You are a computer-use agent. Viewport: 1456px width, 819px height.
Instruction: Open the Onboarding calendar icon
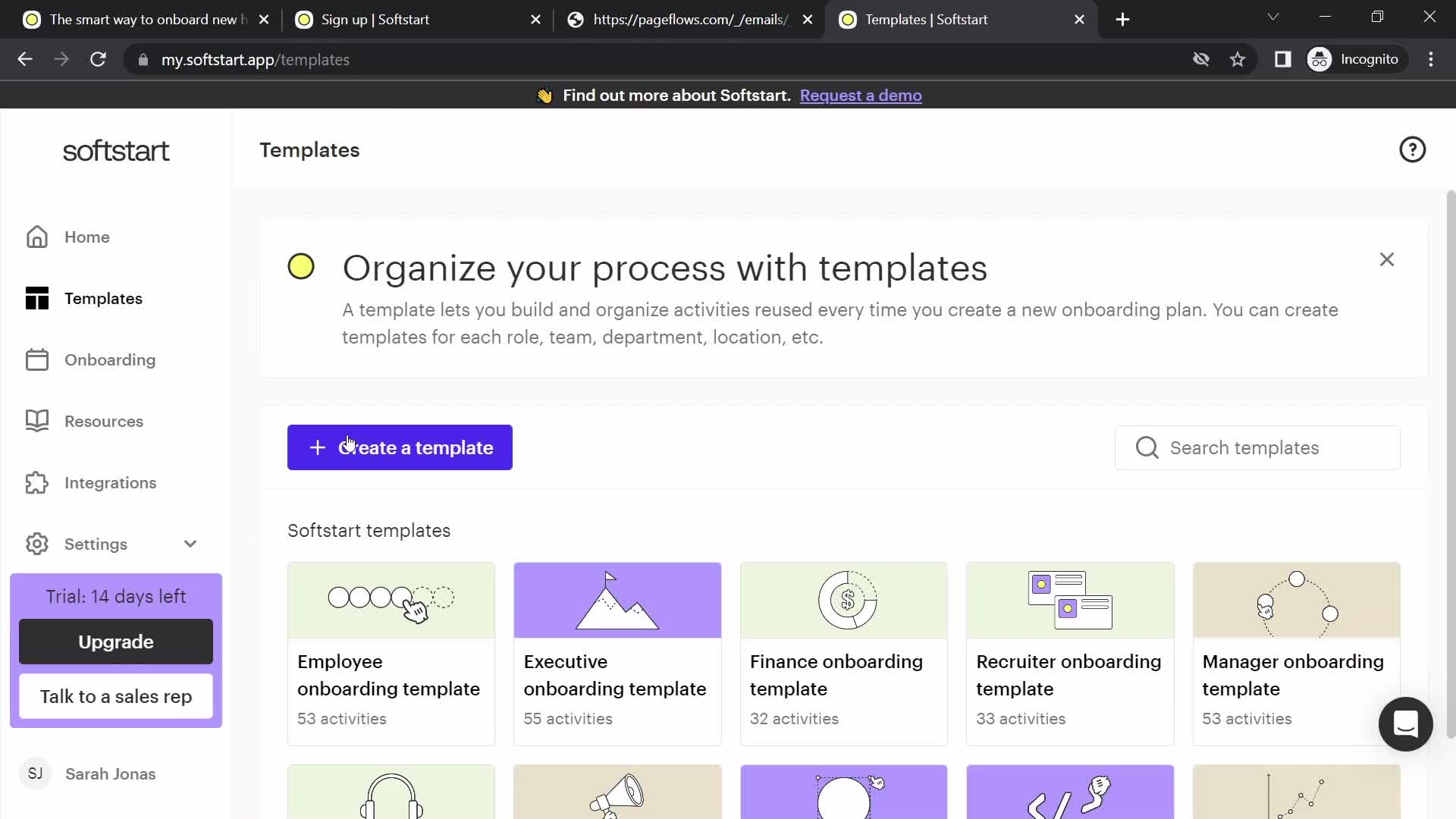click(36, 359)
